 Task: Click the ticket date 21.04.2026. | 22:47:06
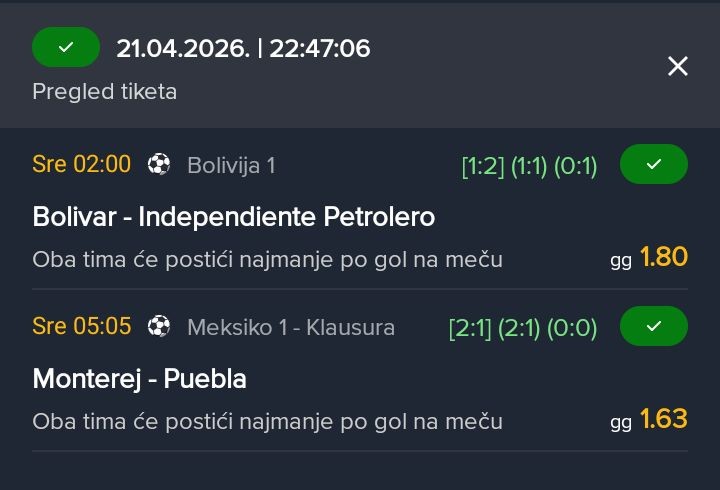[243, 48]
